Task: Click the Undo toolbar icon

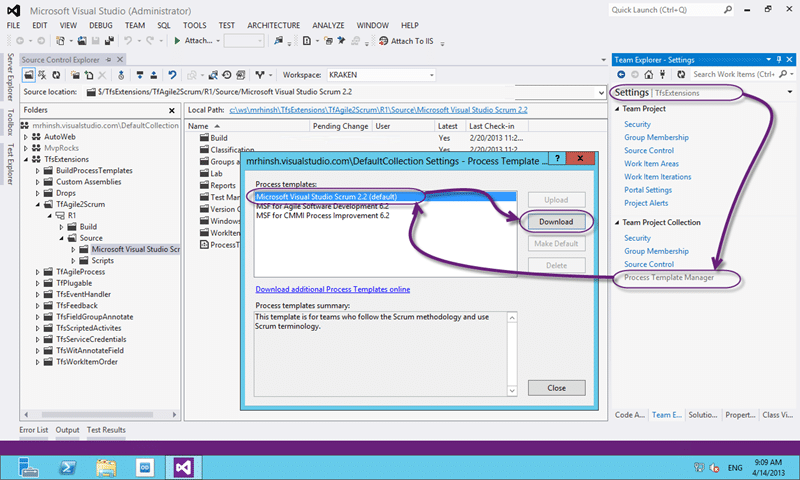Action: pyautogui.click(x=128, y=41)
